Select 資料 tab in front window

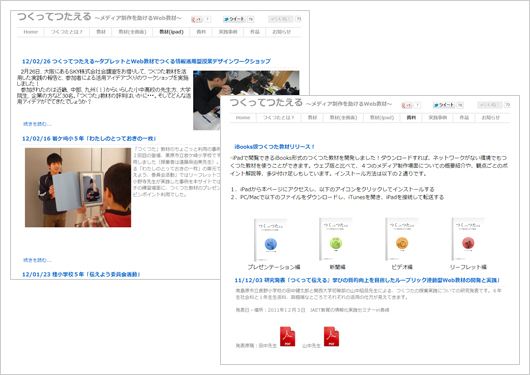click(411, 118)
